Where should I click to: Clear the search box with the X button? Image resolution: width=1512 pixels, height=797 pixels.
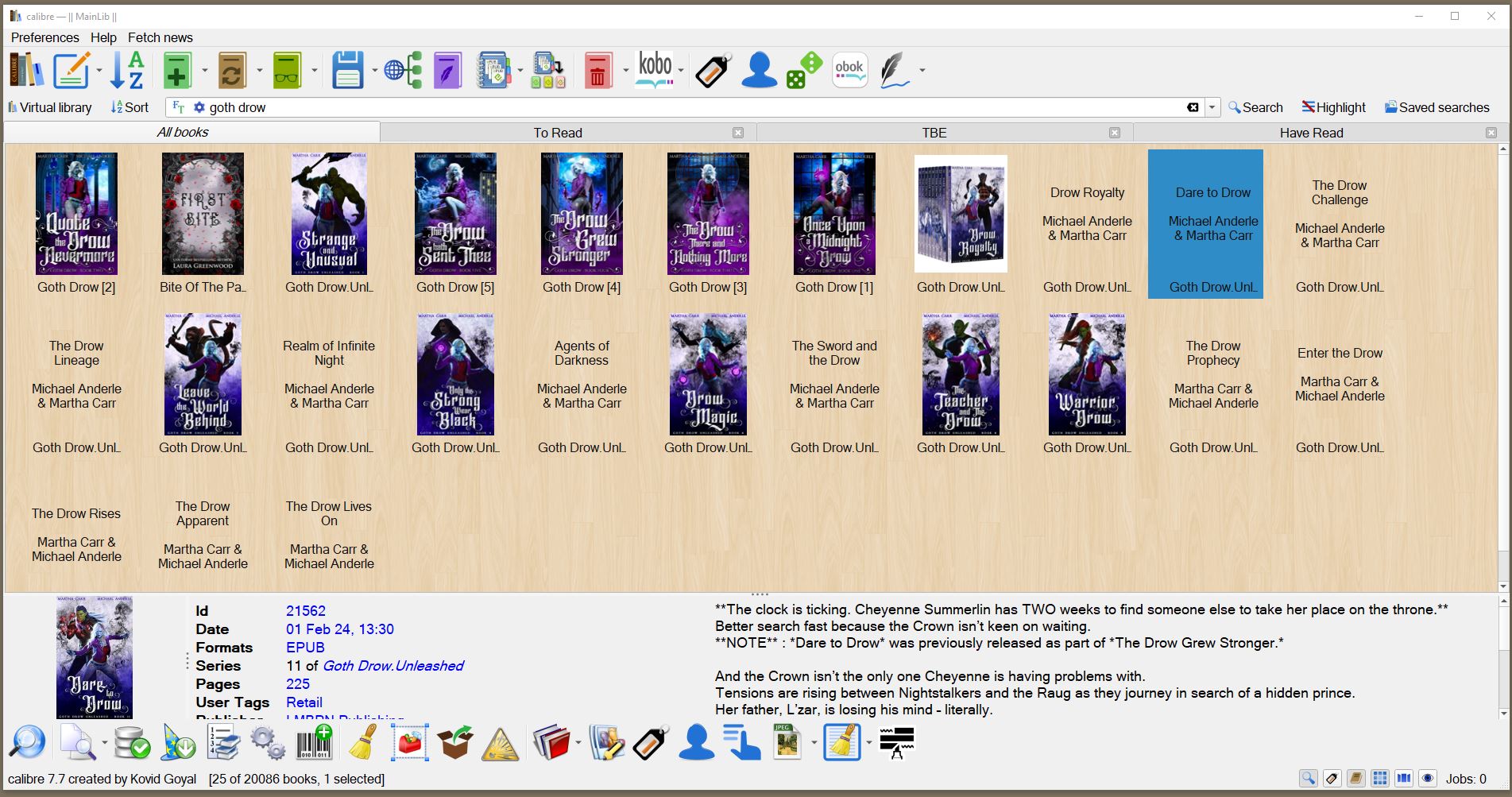pos(1193,107)
